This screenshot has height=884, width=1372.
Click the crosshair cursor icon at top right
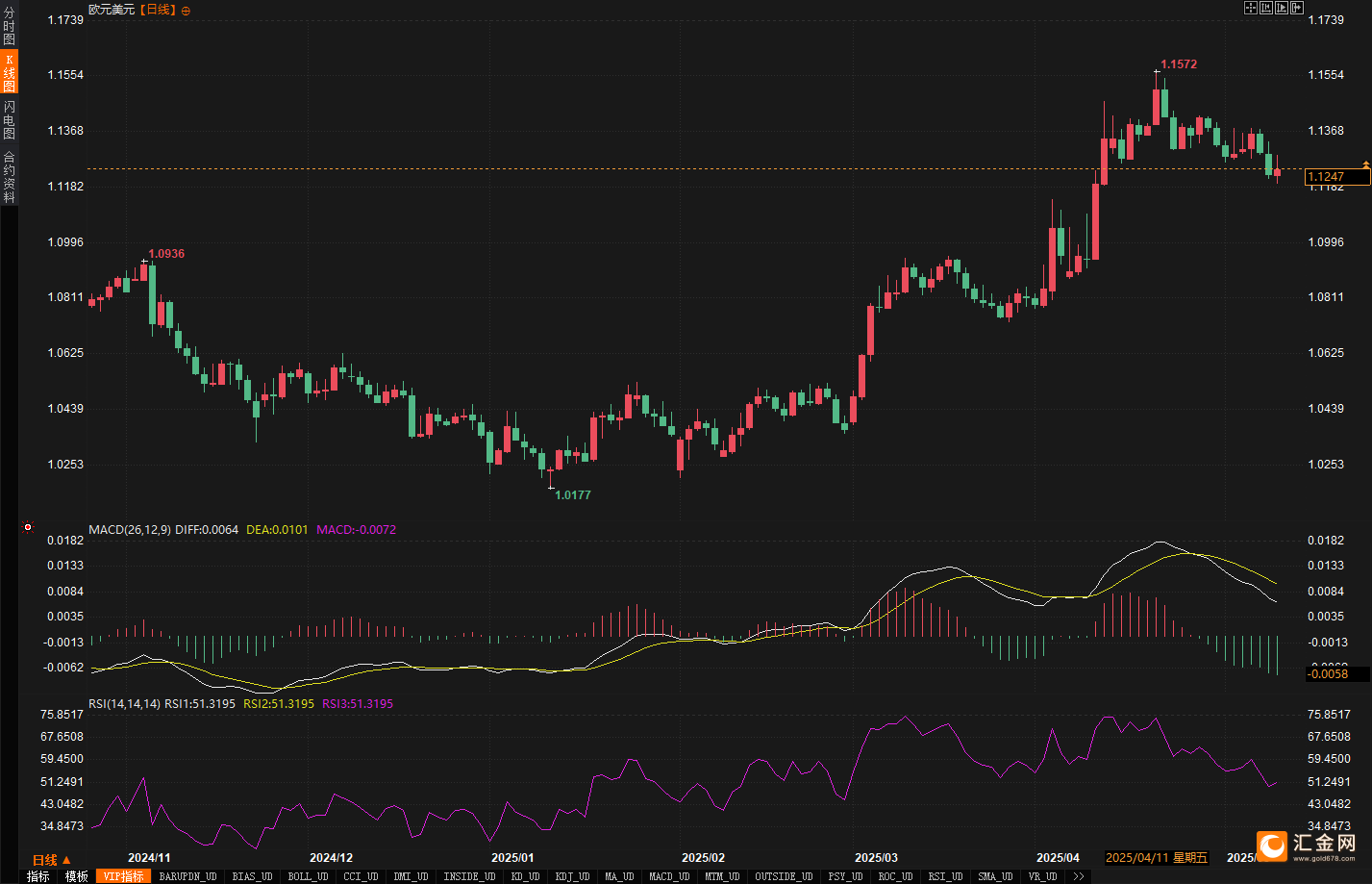click(1251, 8)
